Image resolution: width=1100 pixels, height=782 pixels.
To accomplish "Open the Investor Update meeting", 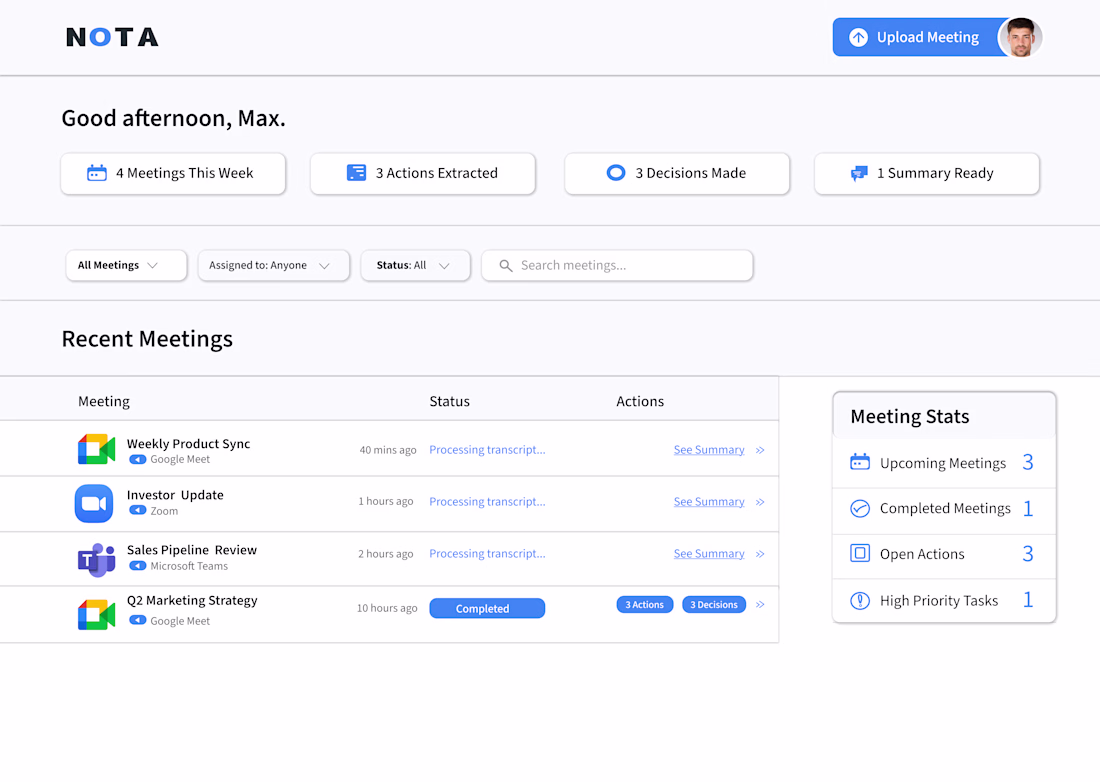I will pos(175,495).
